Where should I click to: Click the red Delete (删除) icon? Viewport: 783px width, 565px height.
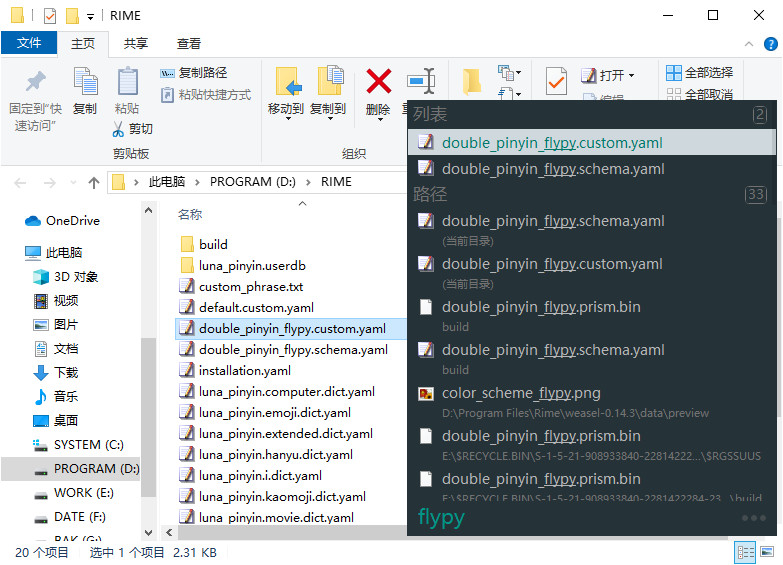point(378,82)
